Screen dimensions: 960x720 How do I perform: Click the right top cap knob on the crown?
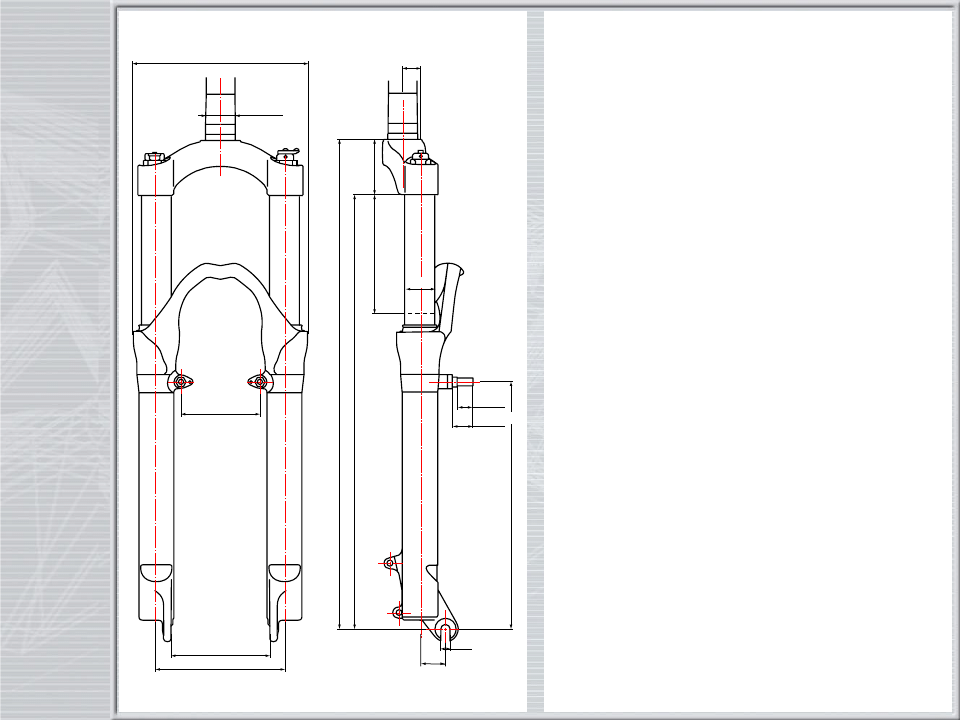(x=287, y=155)
